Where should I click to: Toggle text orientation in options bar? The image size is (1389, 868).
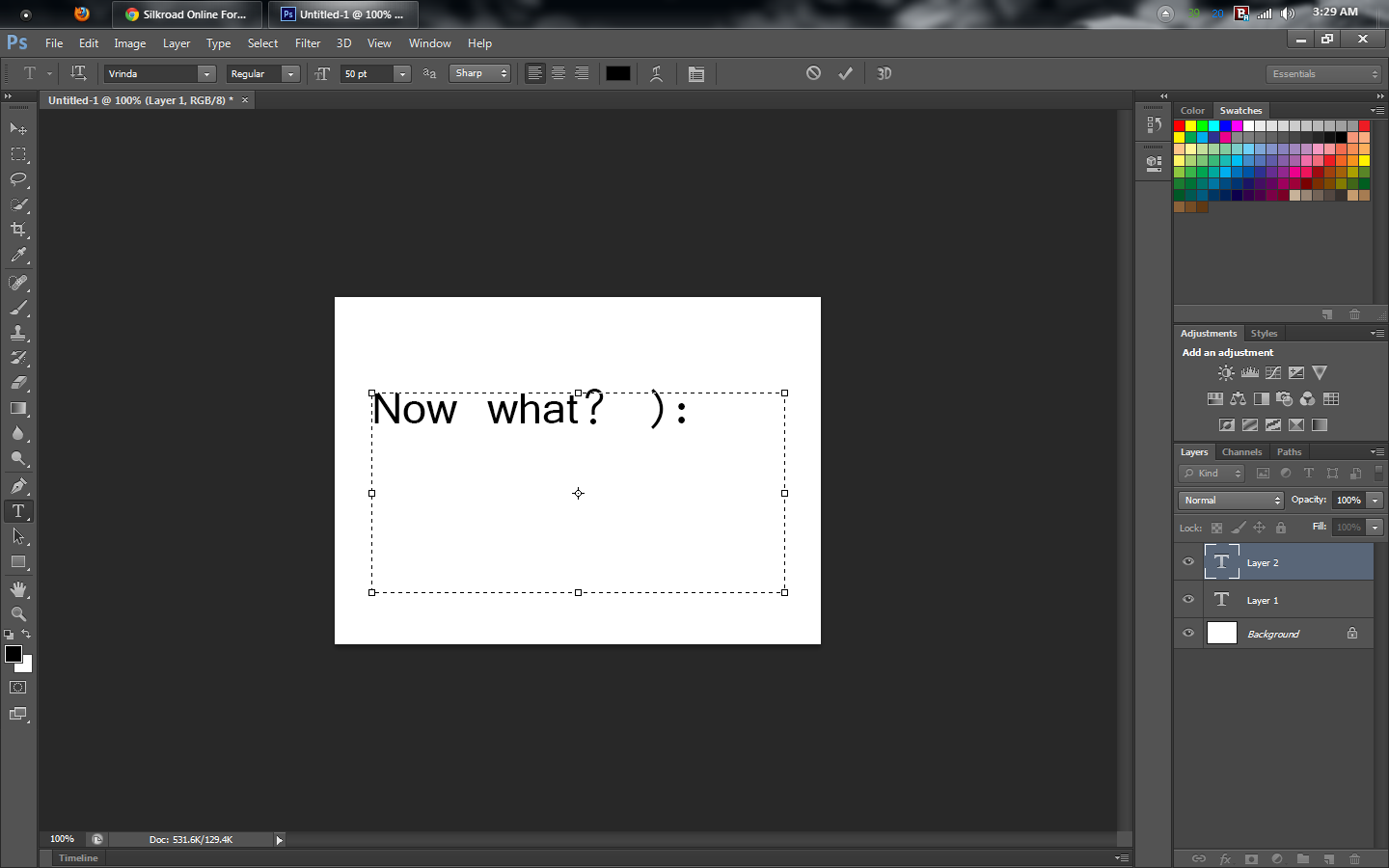[78, 73]
